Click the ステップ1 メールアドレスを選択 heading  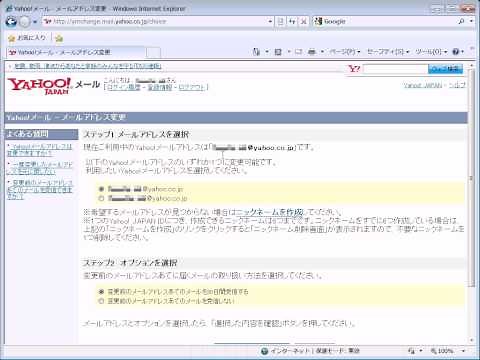click(136, 135)
